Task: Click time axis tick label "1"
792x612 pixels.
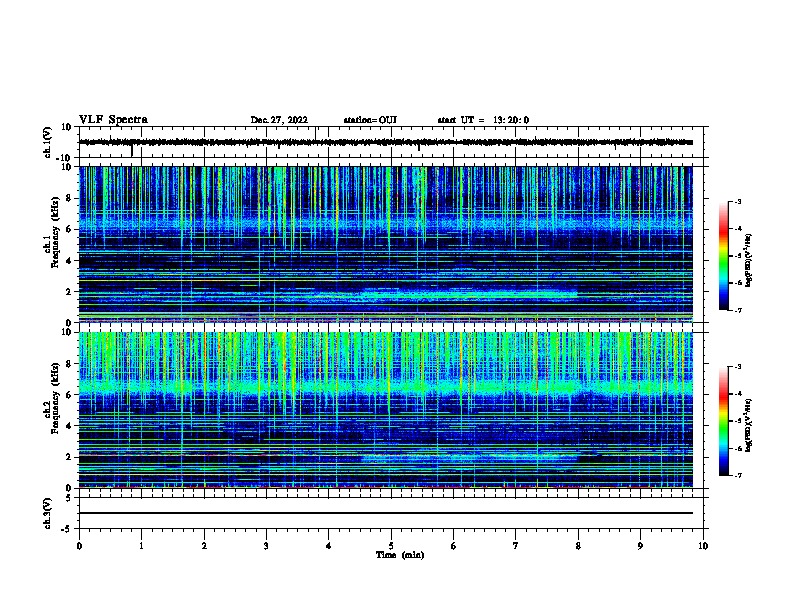Action: click(x=141, y=546)
